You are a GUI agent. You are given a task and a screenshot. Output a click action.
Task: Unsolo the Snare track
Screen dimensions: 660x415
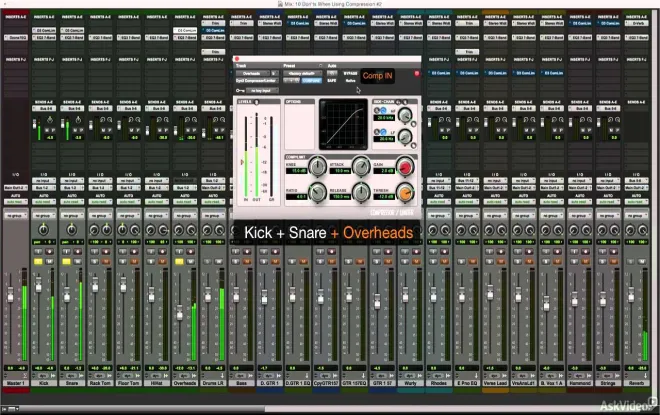[x=66, y=261]
